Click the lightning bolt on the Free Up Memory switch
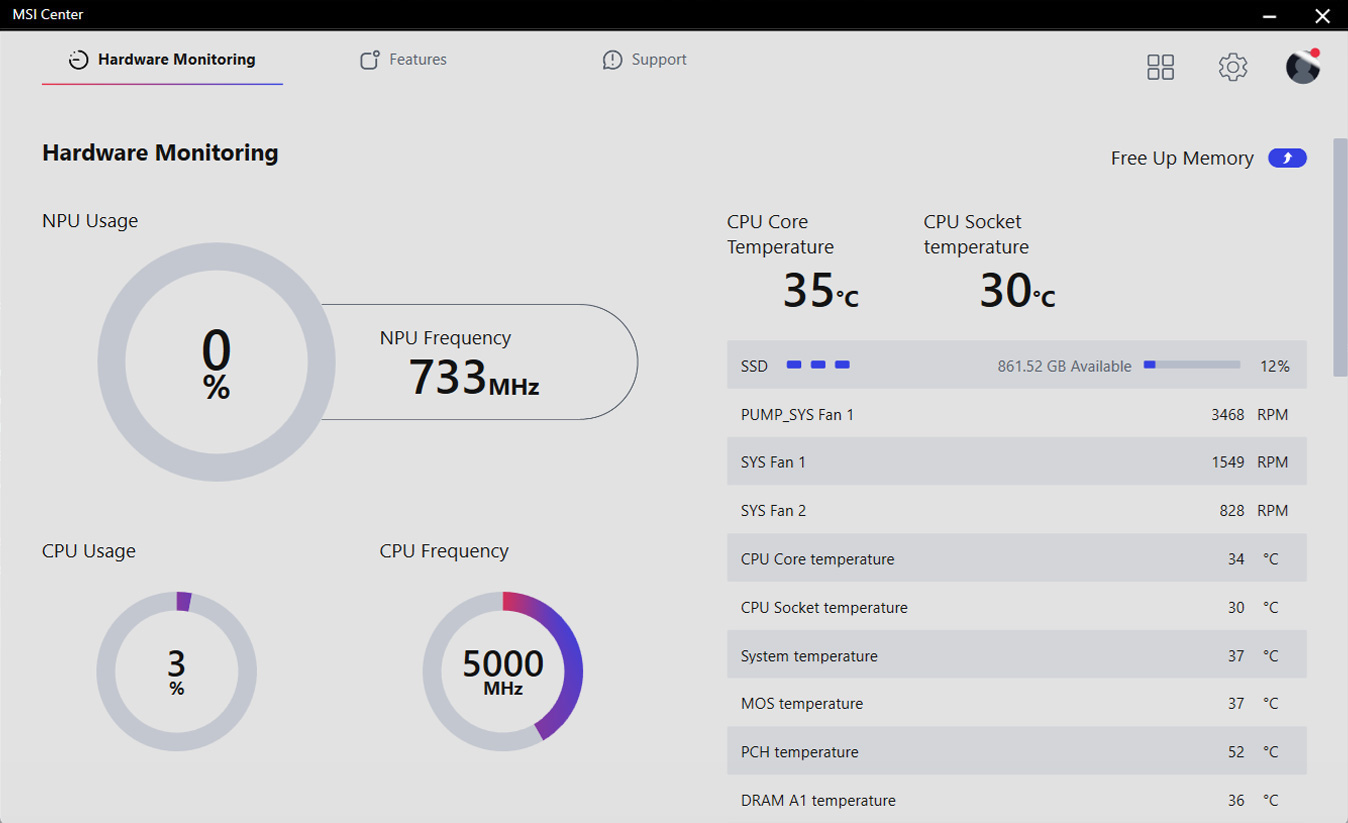This screenshot has width=1348, height=823. (x=1287, y=158)
